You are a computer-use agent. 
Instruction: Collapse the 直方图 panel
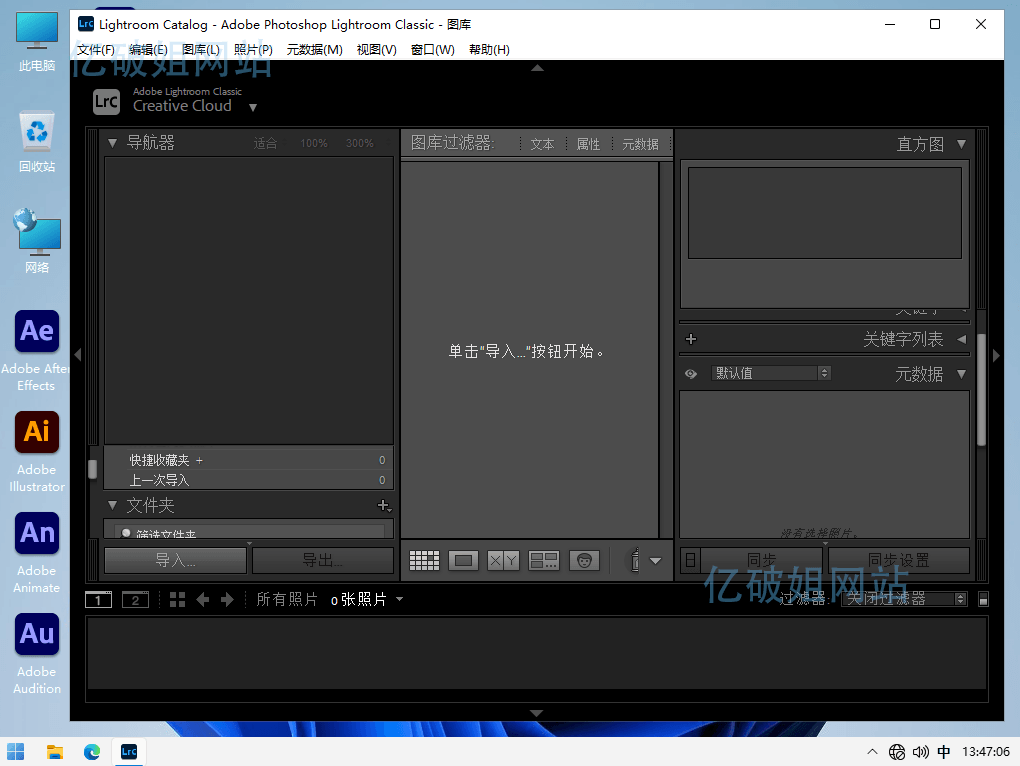[961, 144]
